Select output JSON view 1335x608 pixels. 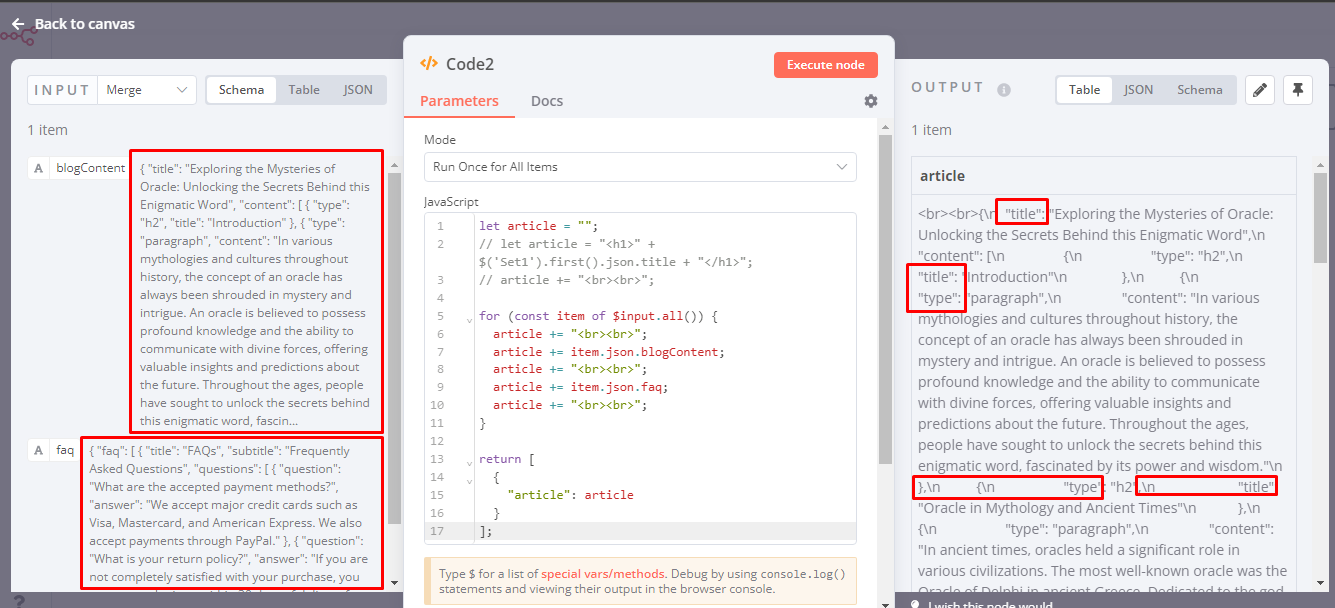tap(1138, 90)
